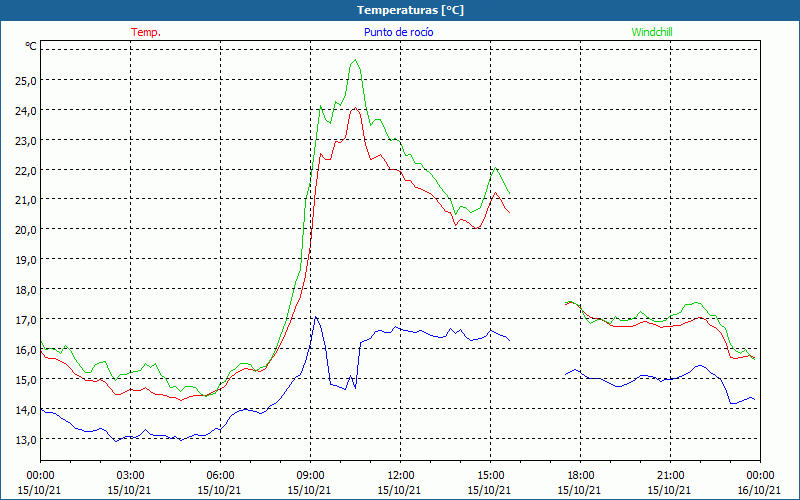Select the red Temp. legend label
The height and width of the screenshot is (500, 800).
tap(146, 32)
